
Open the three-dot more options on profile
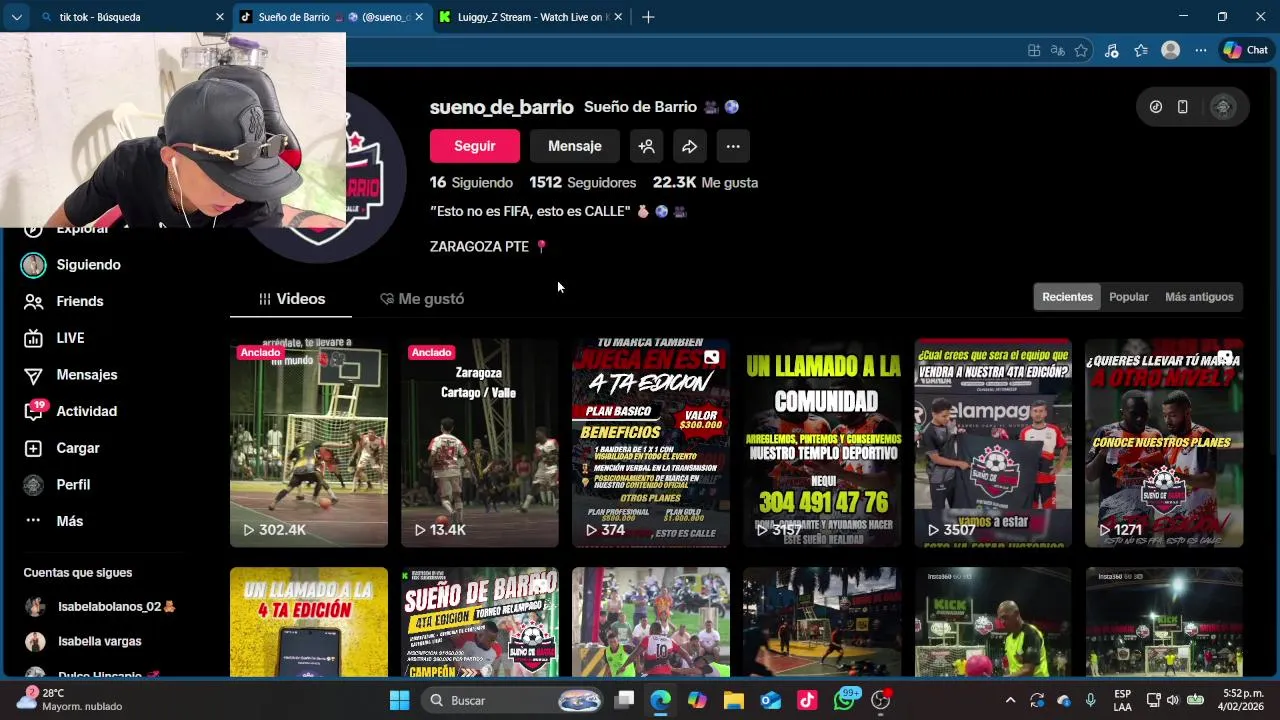733,146
